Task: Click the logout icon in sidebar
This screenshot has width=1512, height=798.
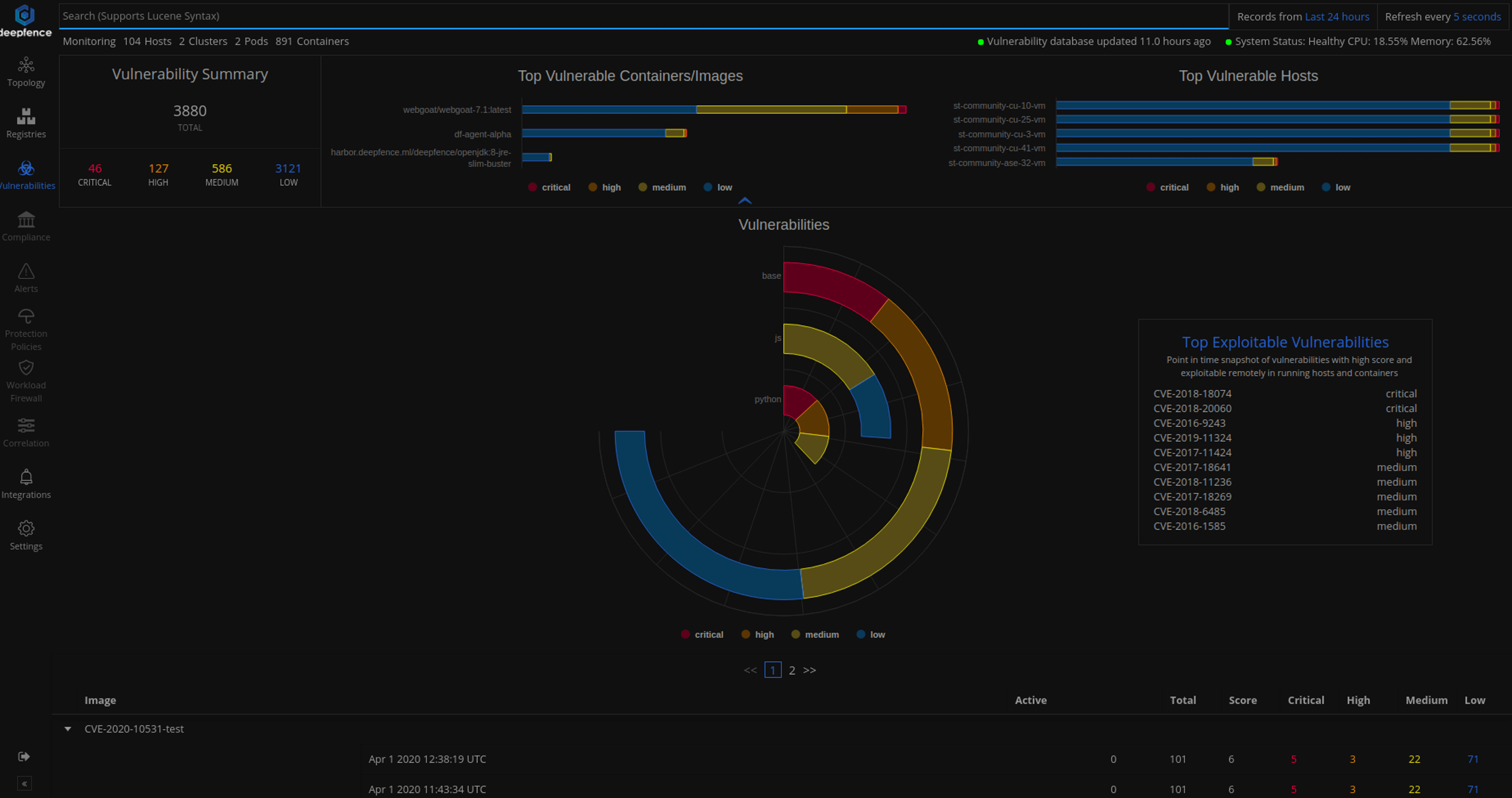Action: pyautogui.click(x=24, y=756)
